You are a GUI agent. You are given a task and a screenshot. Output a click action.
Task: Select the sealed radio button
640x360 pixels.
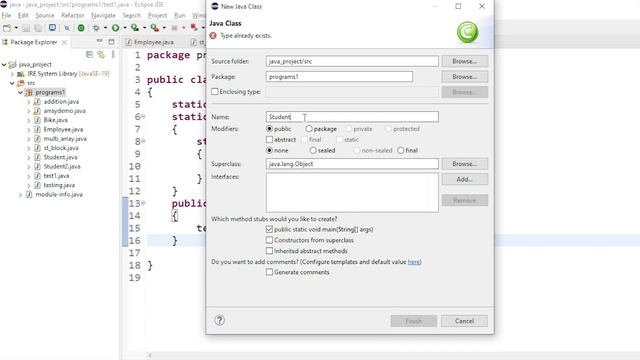[313, 150]
